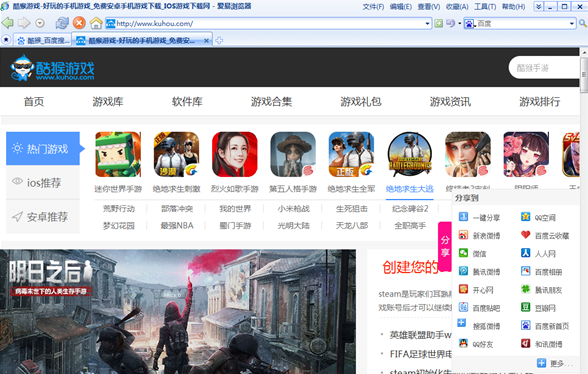Viewport: 588px width, 374px height.
Task: Click the 天龙八部 link
Action: coord(352,225)
